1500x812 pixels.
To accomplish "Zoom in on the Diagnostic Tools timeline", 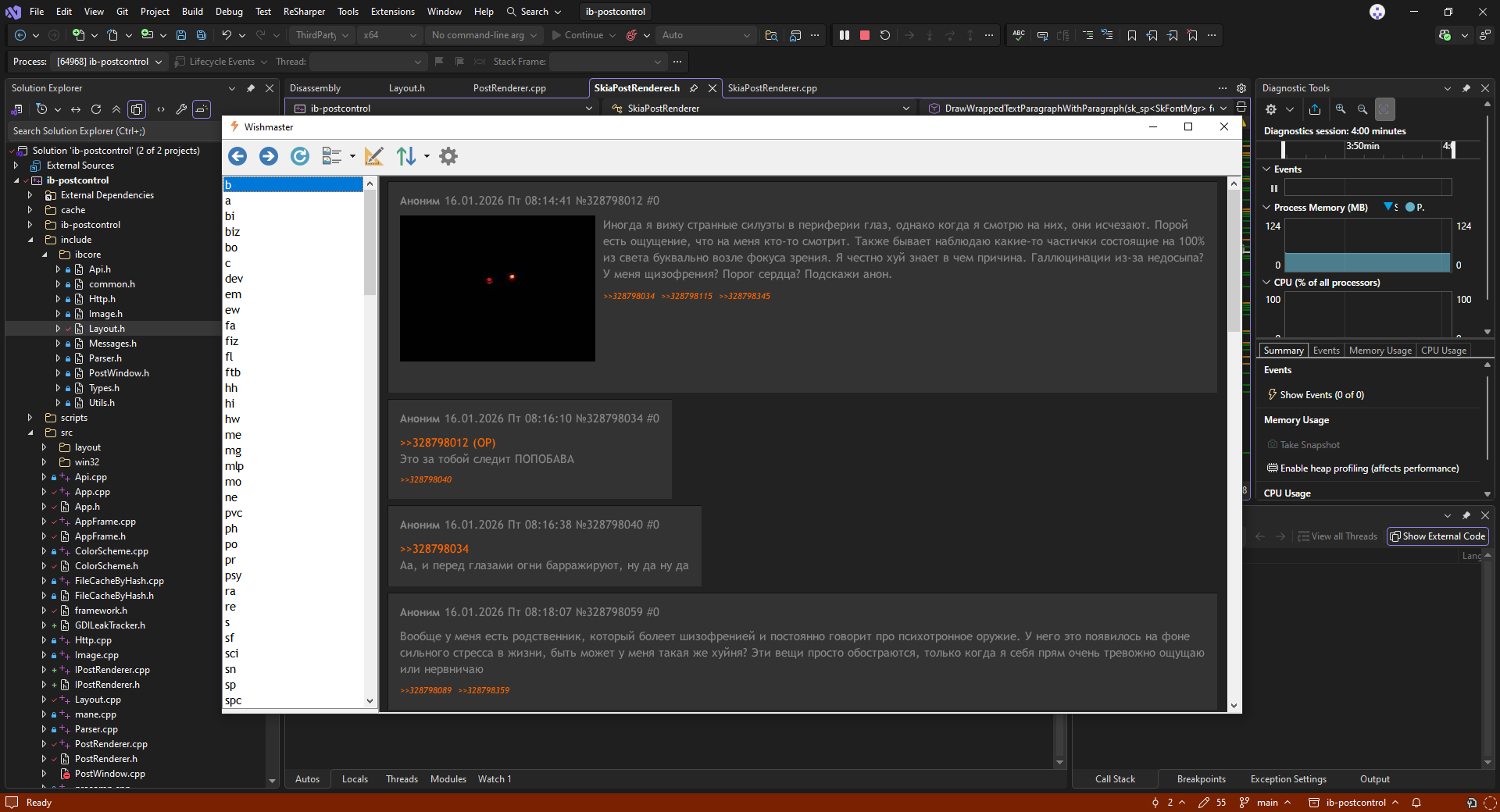I will pyautogui.click(x=1341, y=109).
